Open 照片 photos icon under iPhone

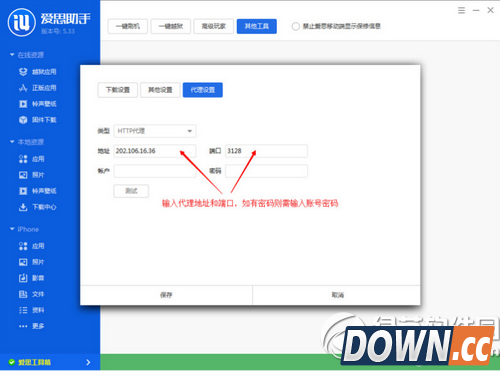(x=23, y=262)
